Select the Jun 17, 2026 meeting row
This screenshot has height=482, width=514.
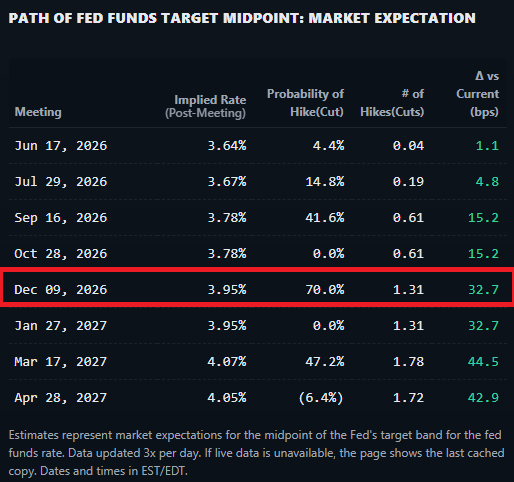click(257, 146)
